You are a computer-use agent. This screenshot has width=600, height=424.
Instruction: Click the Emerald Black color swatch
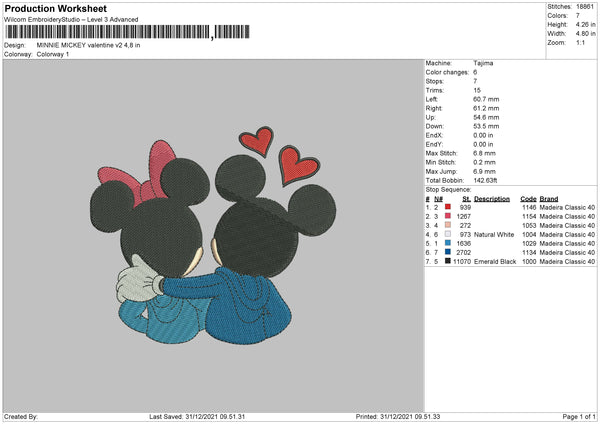(447, 261)
